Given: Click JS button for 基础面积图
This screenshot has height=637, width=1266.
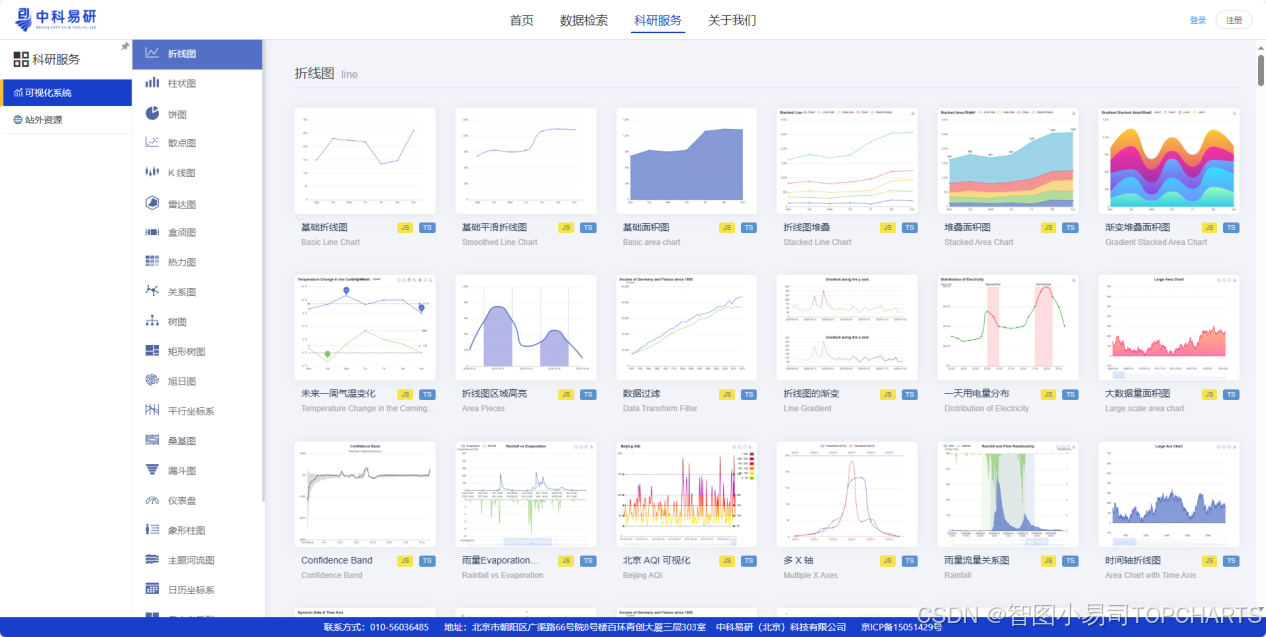Looking at the screenshot, I should pyautogui.click(x=727, y=228).
